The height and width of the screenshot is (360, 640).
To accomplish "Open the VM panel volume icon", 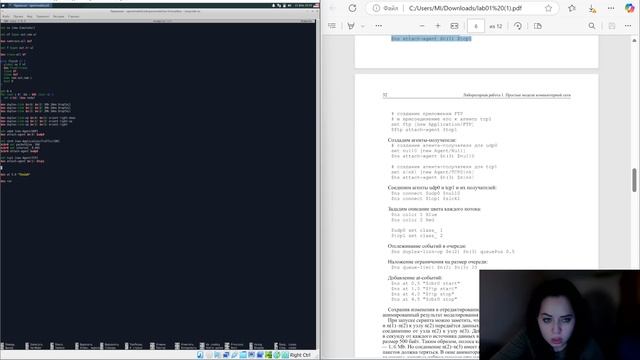I will click(x=289, y=5).
